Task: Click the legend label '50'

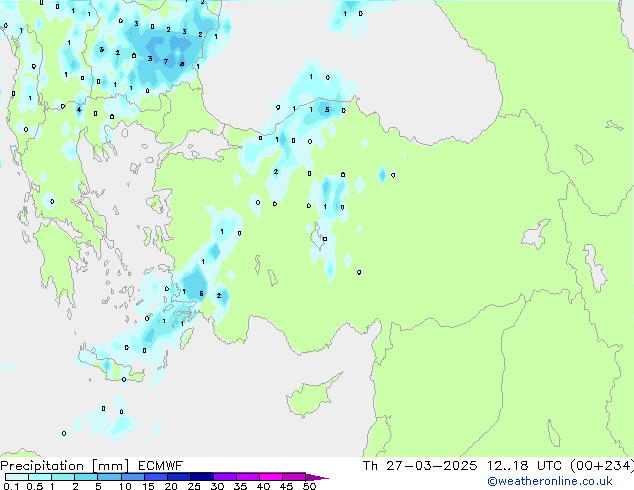Action: point(309,486)
